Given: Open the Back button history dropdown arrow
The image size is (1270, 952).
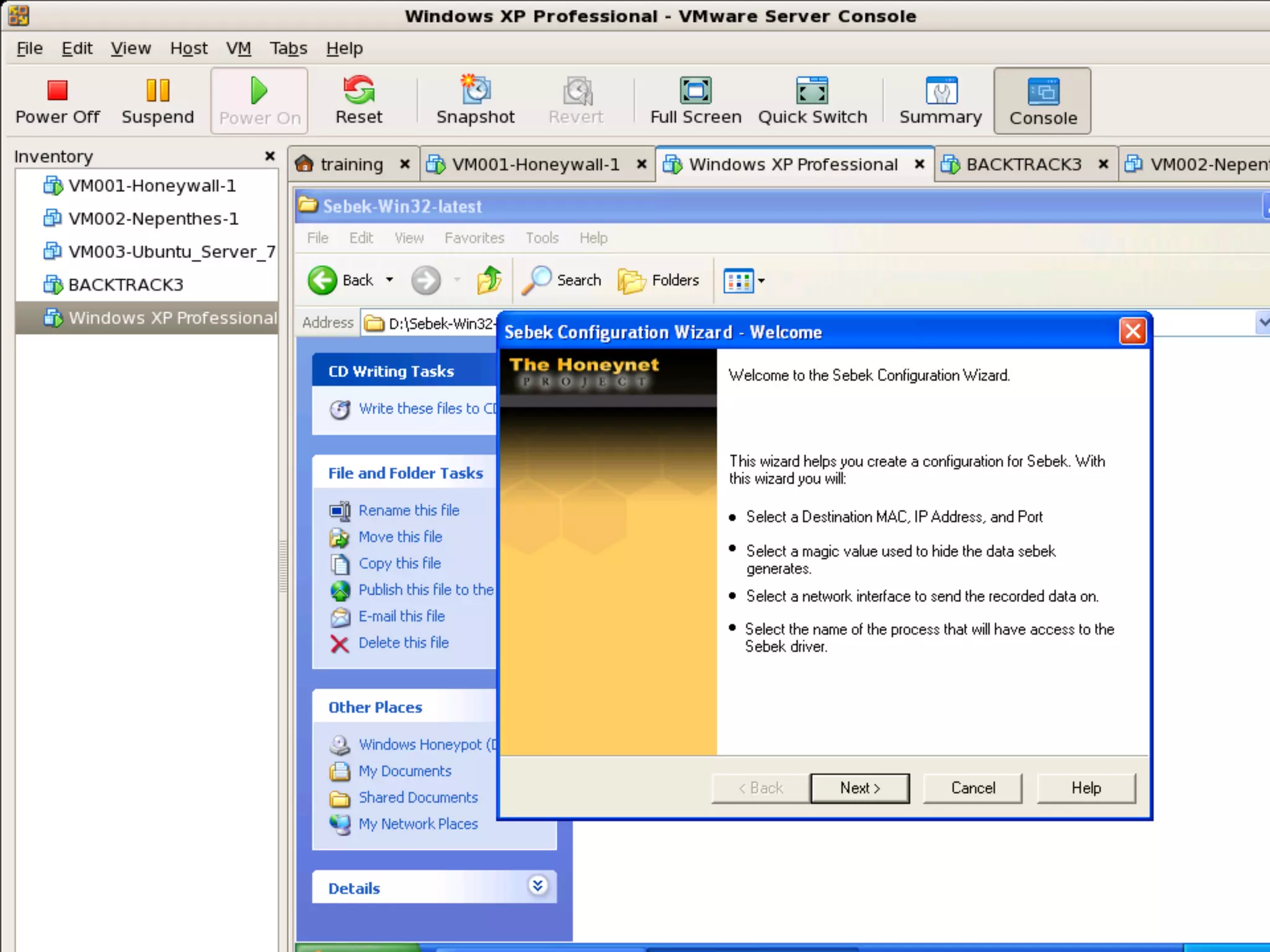Looking at the screenshot, I should [389, 280].
